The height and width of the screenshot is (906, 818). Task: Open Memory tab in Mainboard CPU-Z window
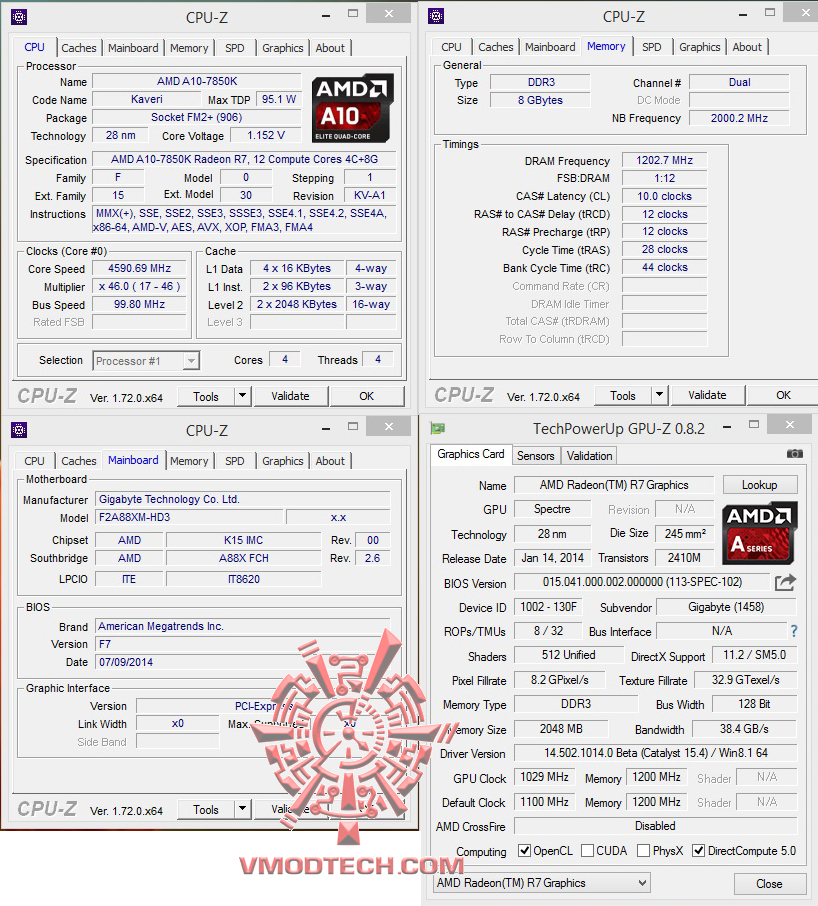189,461
